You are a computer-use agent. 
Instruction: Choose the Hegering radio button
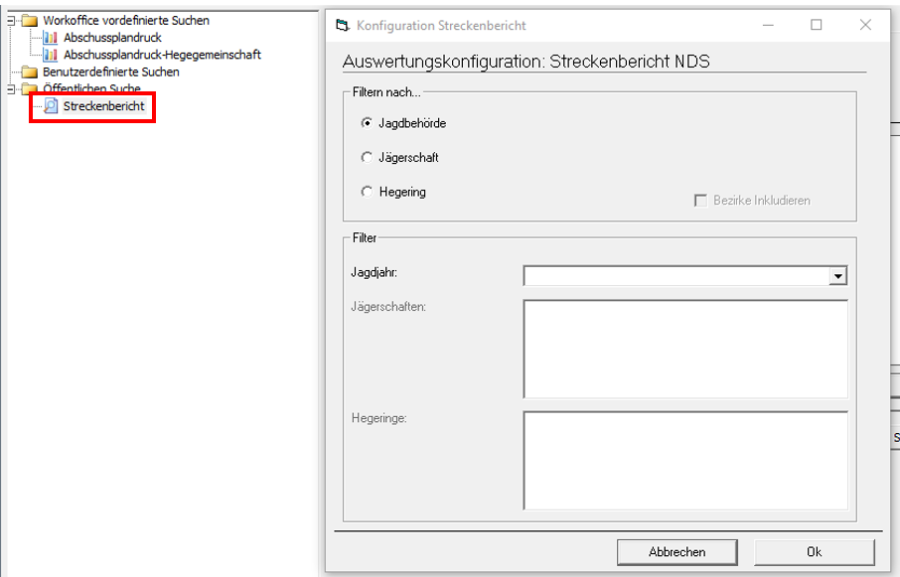367,192
